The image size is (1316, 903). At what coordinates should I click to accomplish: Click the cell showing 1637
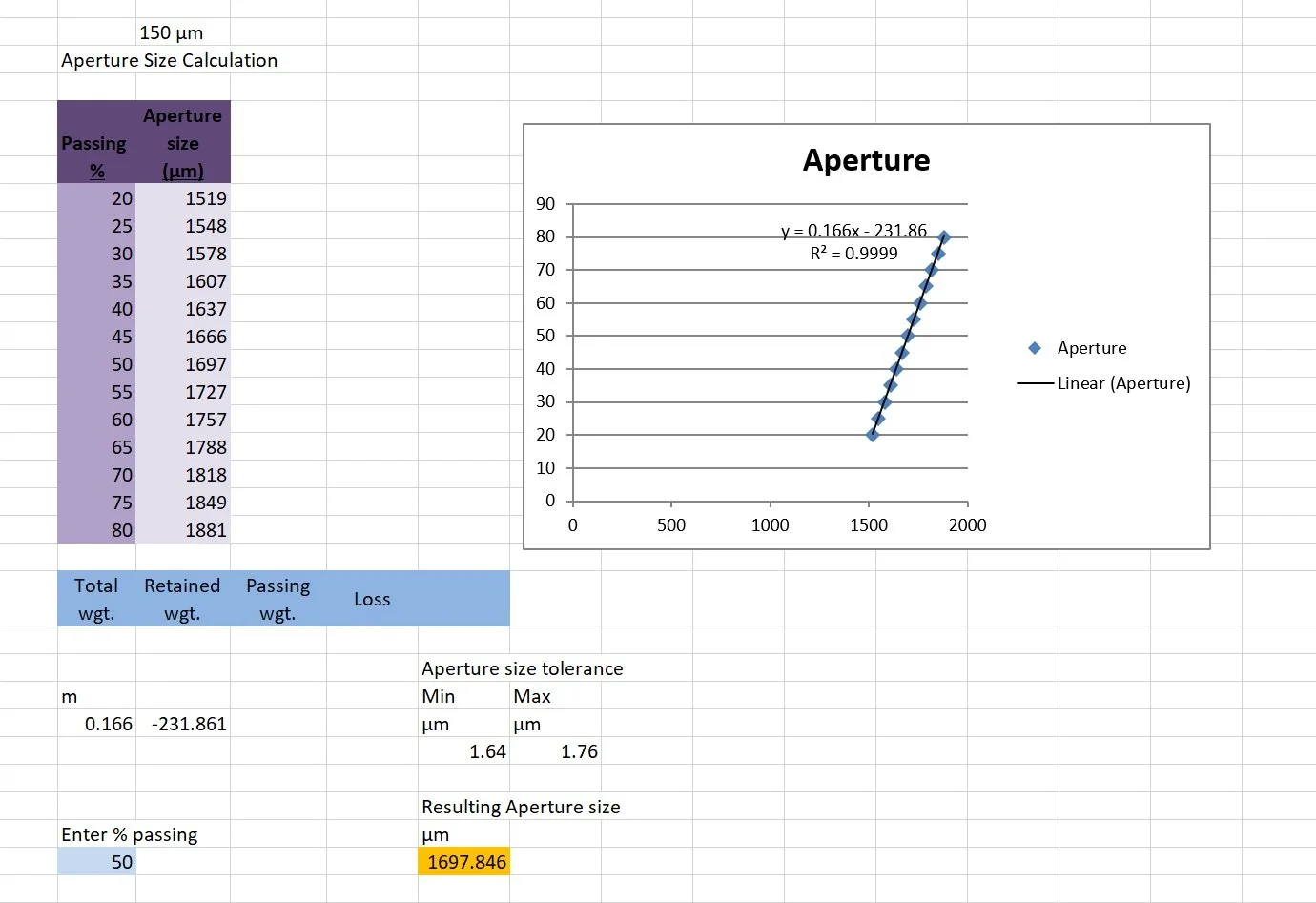pos(183,309)
